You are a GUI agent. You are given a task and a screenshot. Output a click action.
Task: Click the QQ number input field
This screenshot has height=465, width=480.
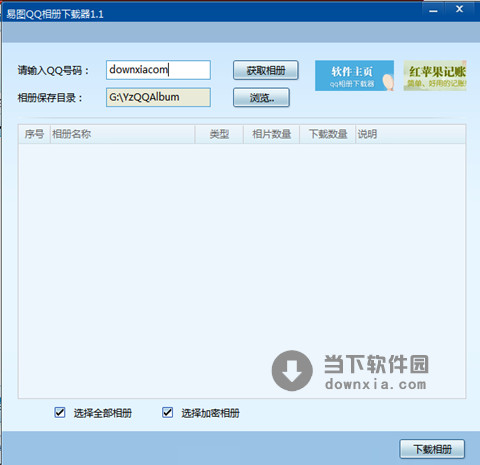158,70
